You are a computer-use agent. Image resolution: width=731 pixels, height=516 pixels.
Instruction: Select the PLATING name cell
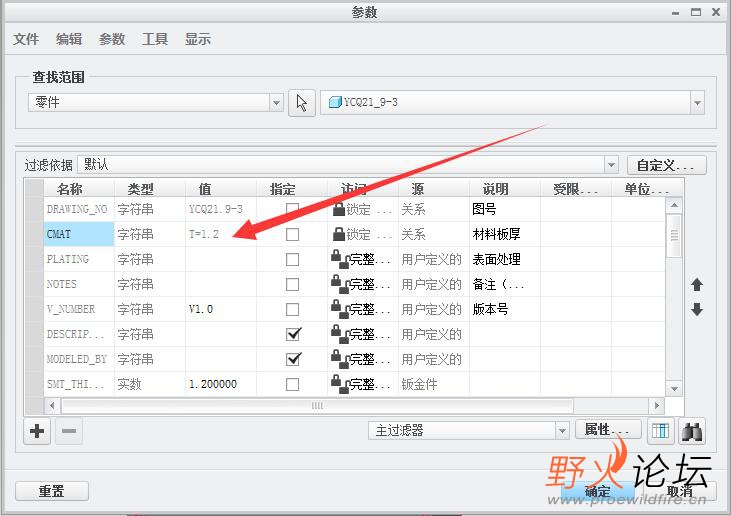tap(79, 259)
